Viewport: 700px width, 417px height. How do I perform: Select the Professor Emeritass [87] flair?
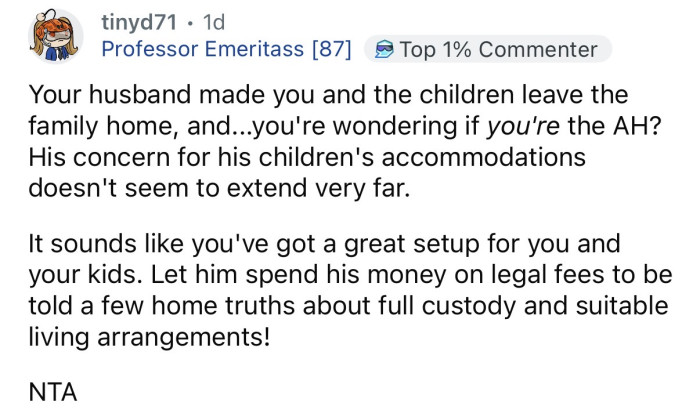227,49
